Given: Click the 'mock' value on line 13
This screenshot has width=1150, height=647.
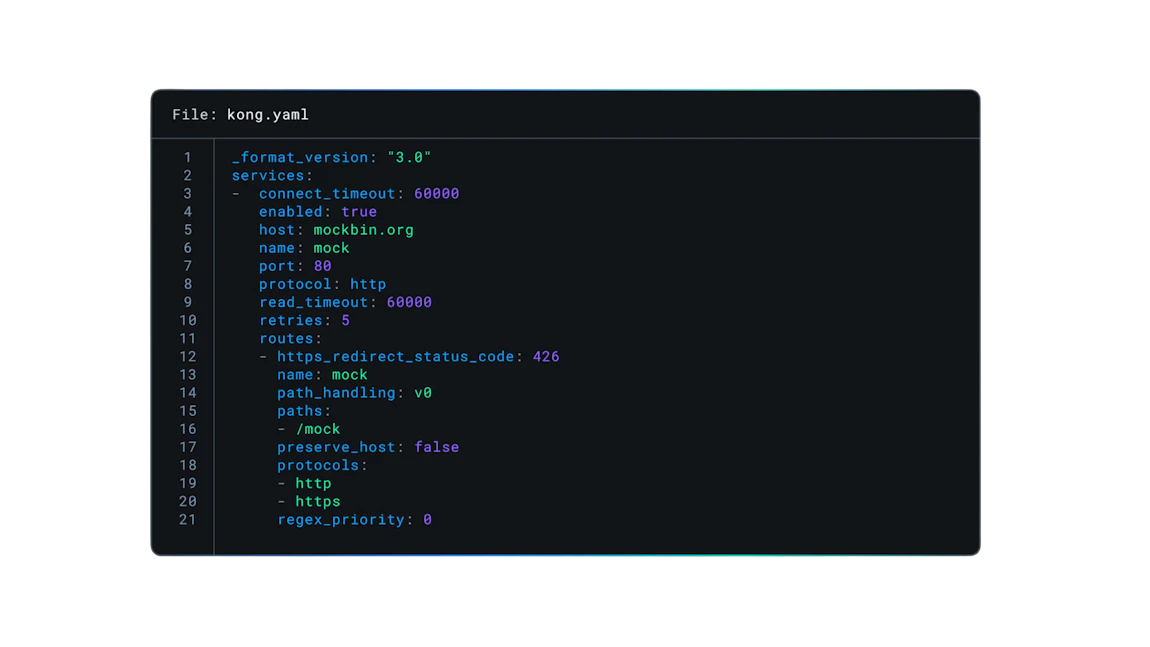Looking at the screenshot, I should tap(350, 375).
